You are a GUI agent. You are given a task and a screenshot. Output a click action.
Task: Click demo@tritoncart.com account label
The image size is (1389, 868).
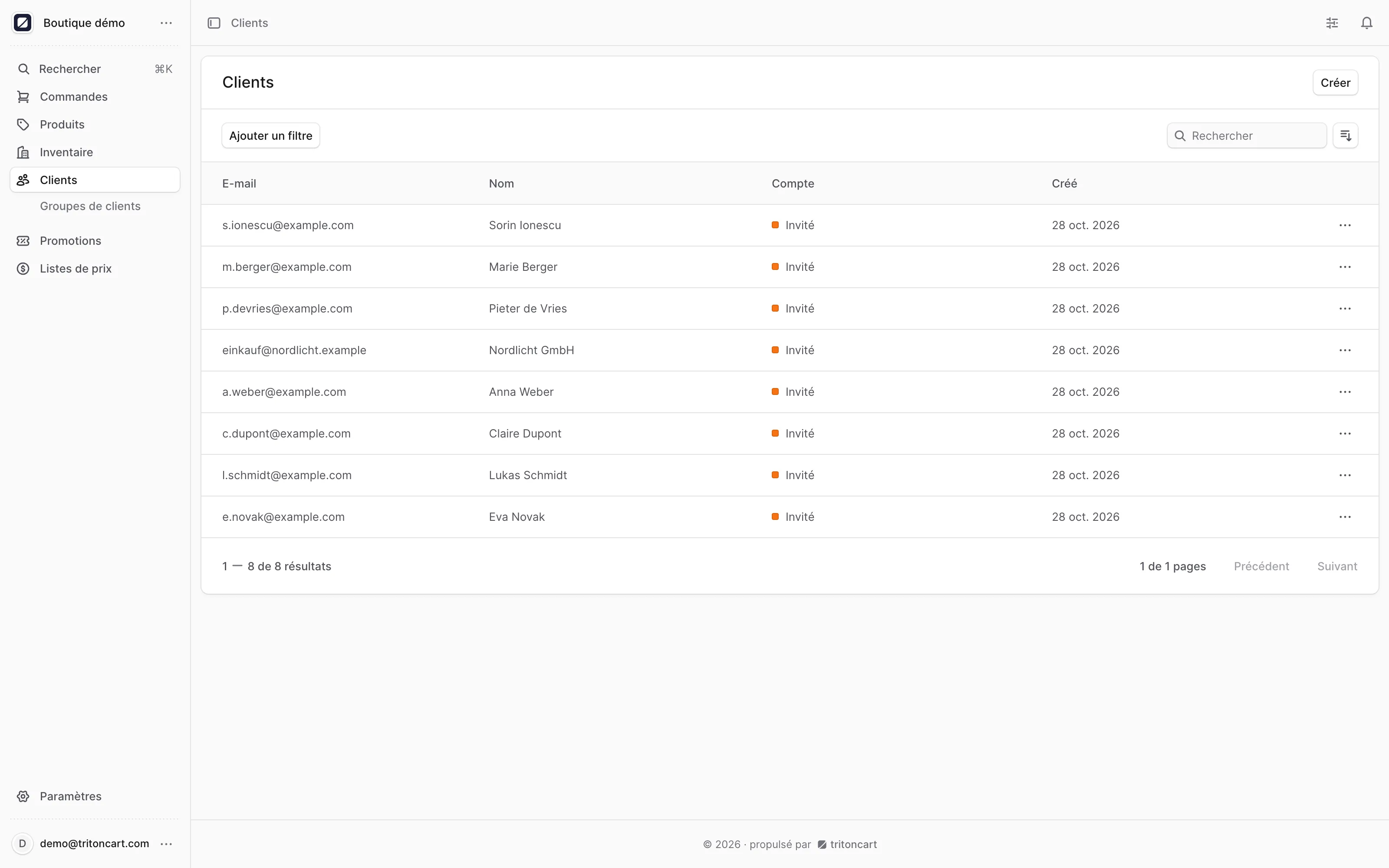pos(95,843)
